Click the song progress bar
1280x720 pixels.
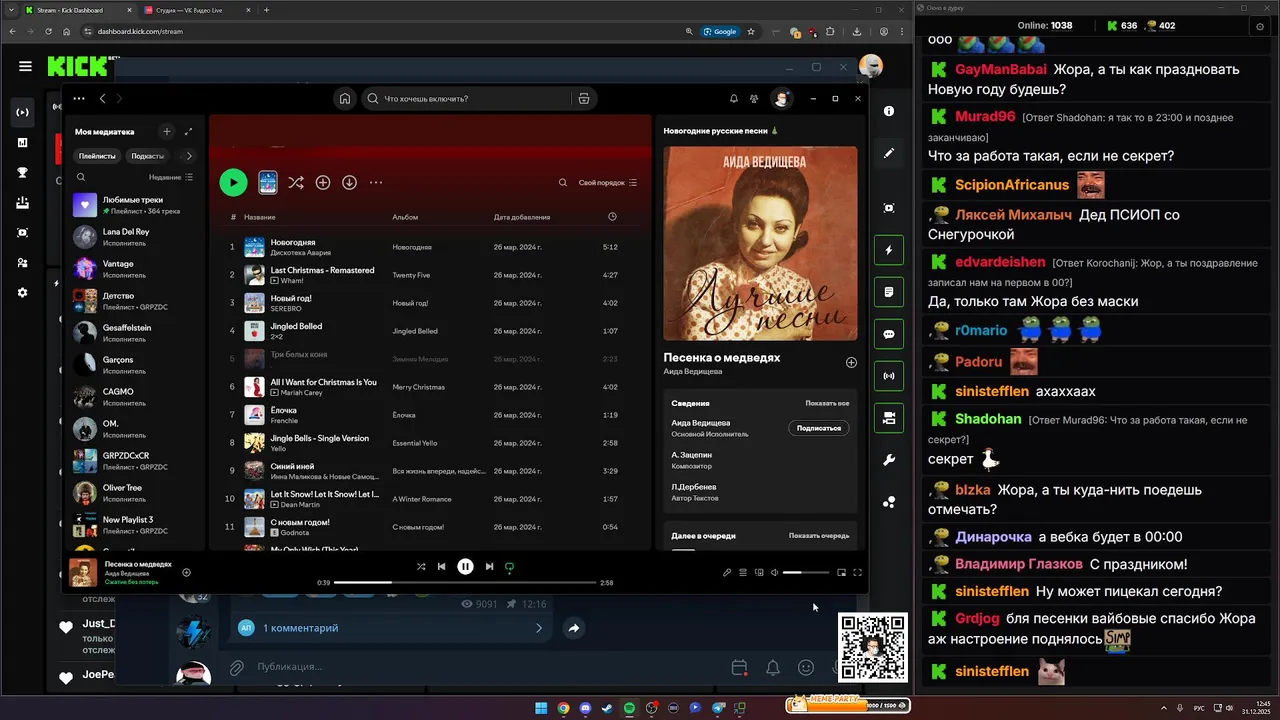pos(465,582)
